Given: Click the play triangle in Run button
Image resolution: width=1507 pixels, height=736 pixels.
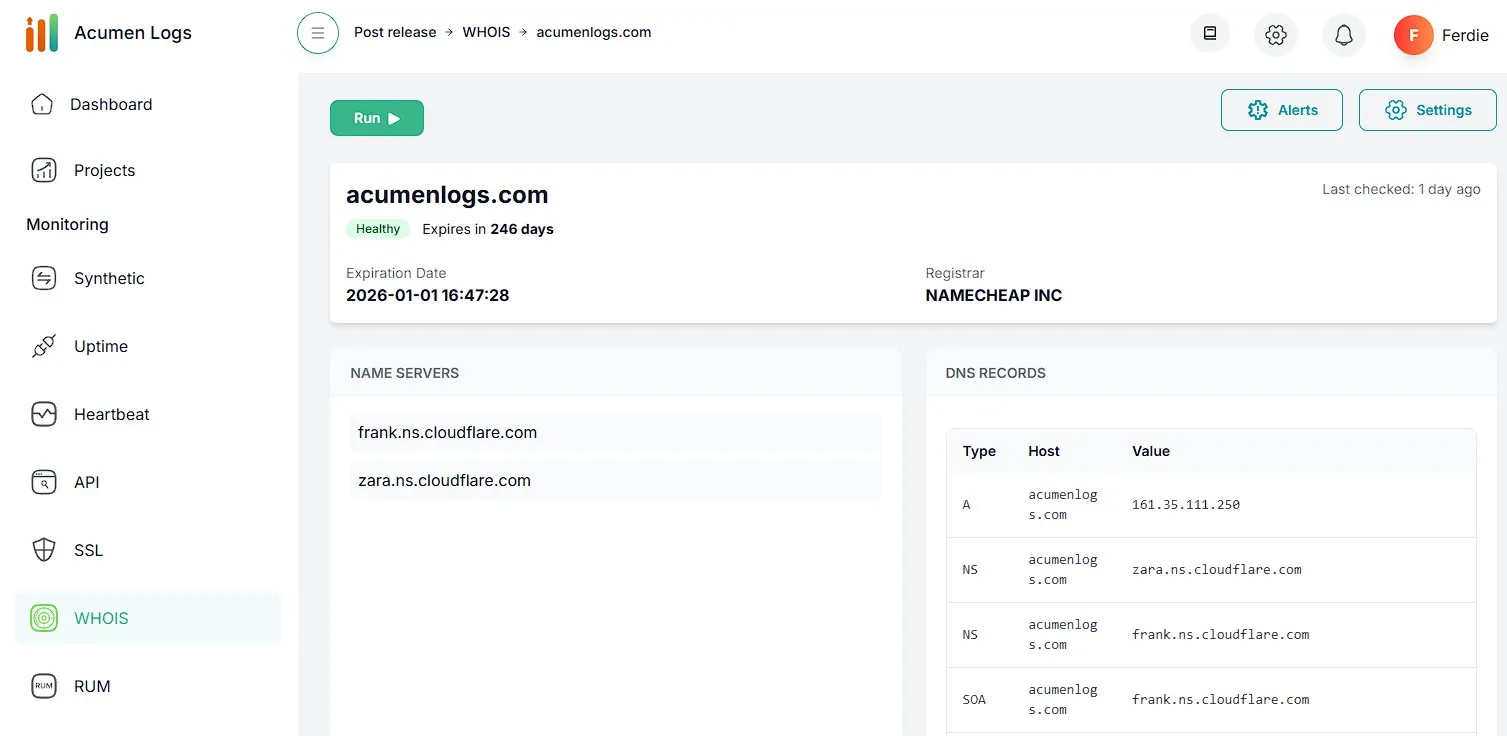Looking at the screenshot, I should tap(394, 118).
